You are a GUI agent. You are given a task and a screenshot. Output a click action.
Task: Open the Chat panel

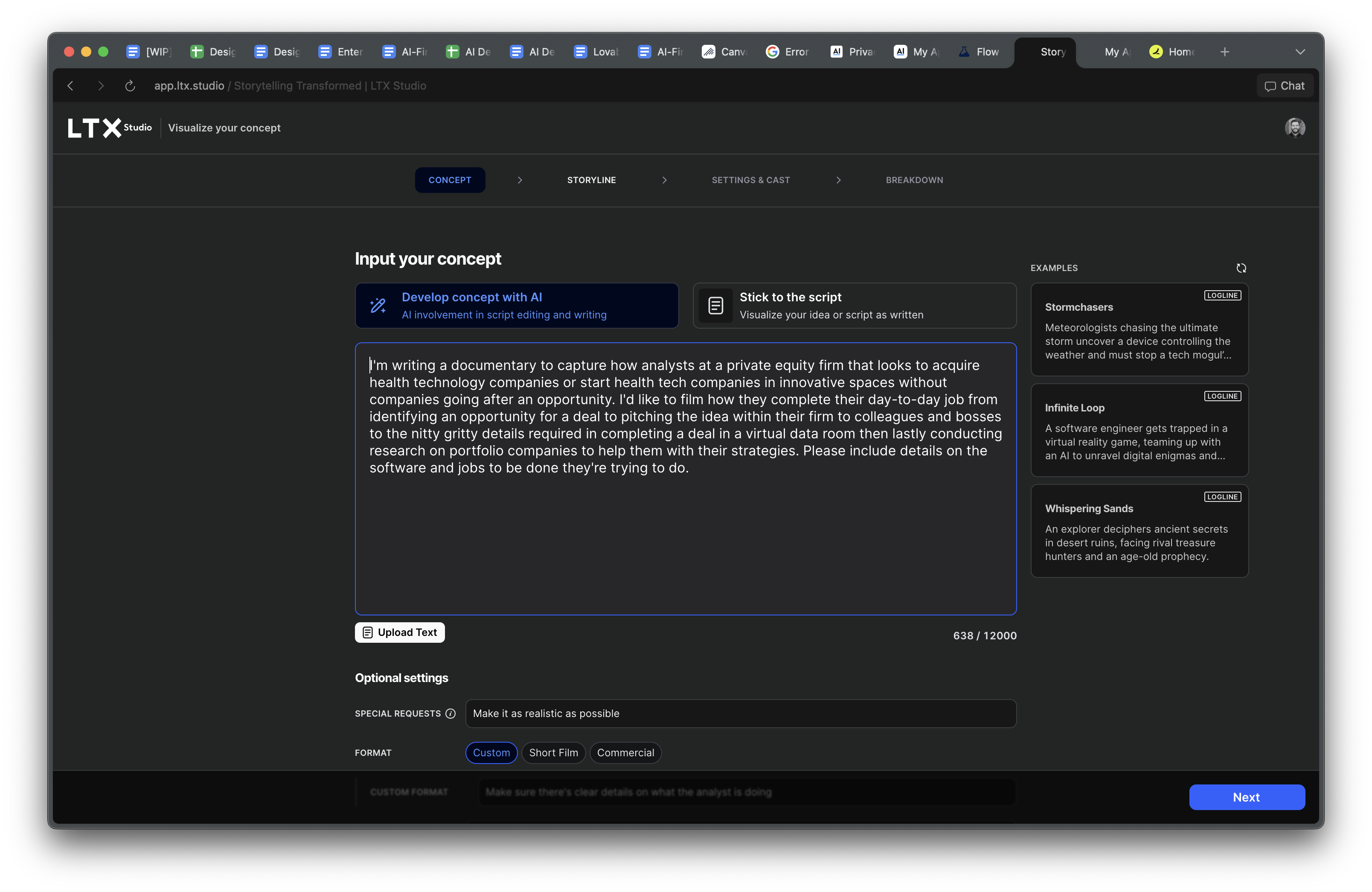[1285, 86]
